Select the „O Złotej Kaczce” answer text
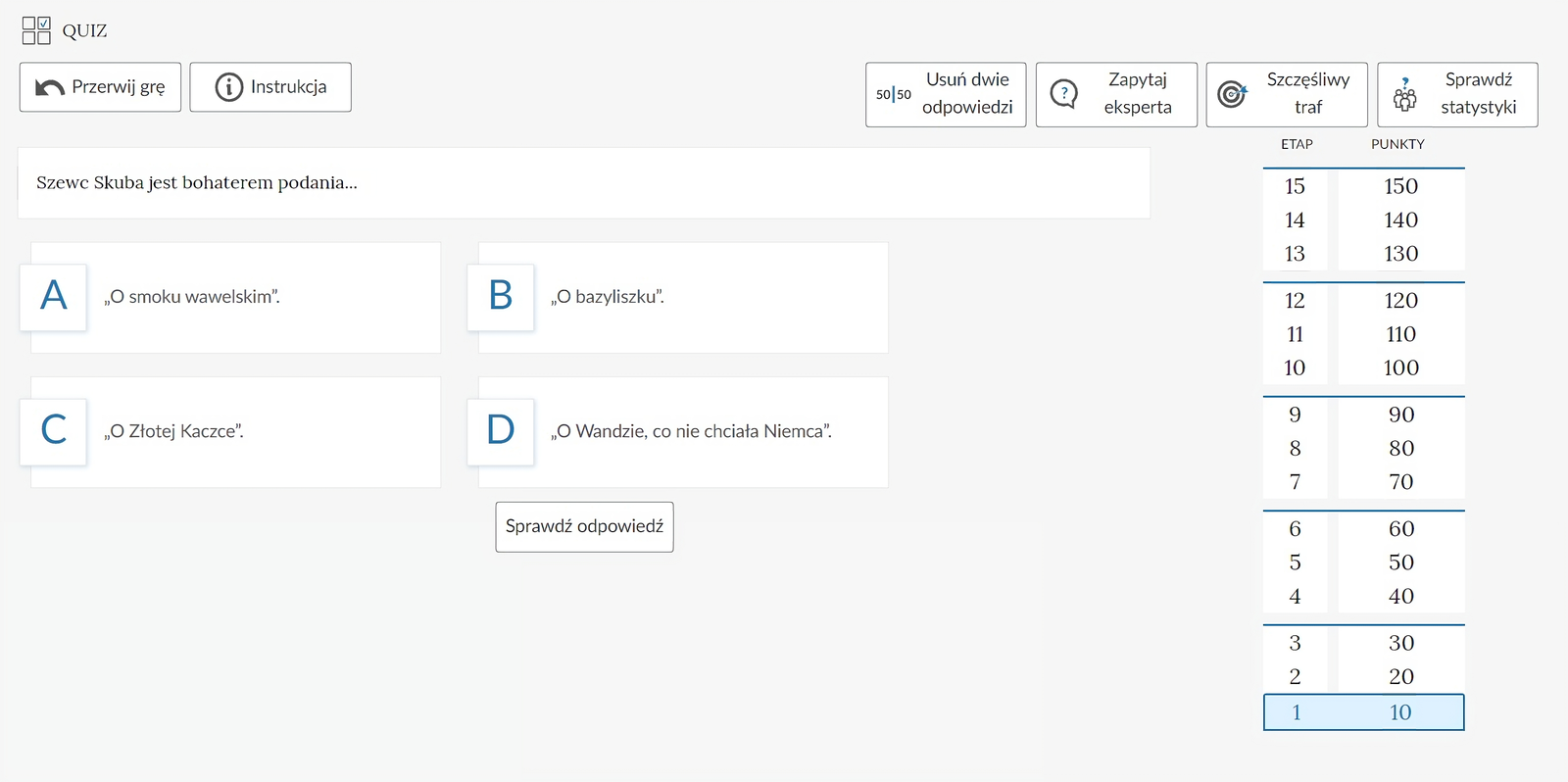The height and width of the screenshot is (782, 1568). pyautogui.click(x=174, y=431)
